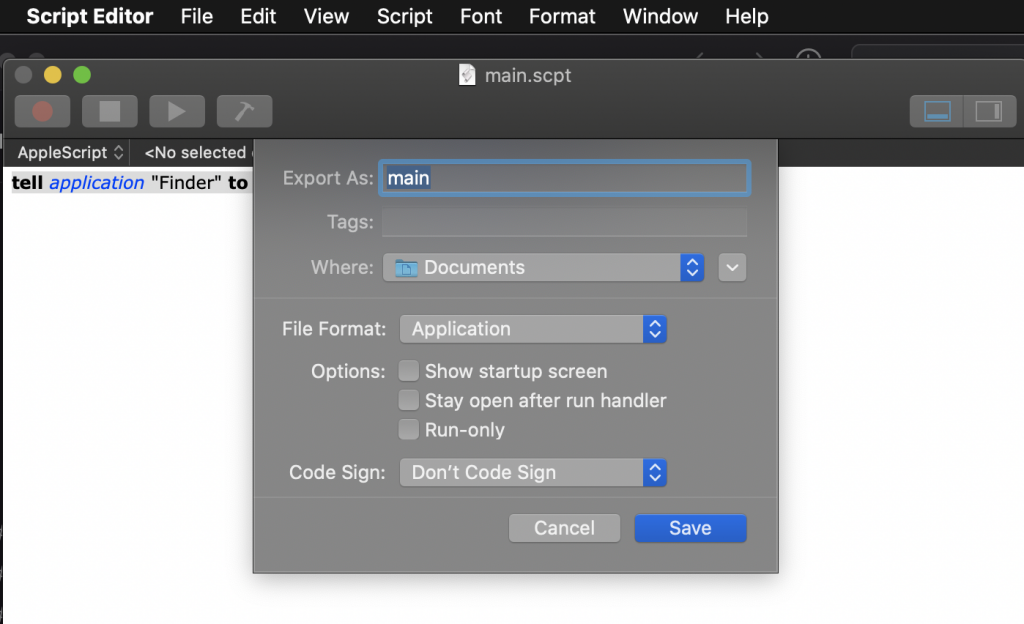Open the File Format dropdown (Application)
This screenshot has width=1024, height=624.
point(533,329)
